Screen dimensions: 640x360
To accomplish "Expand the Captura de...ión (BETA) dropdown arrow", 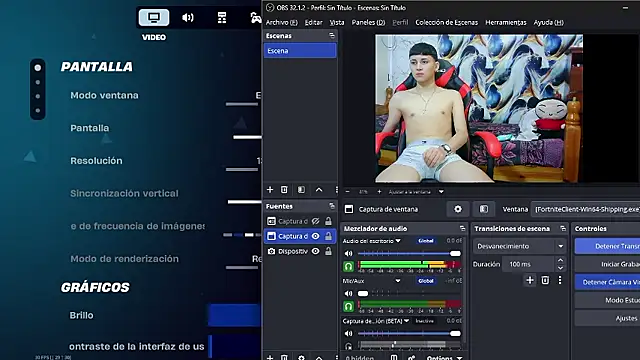I will coord(406,321).
